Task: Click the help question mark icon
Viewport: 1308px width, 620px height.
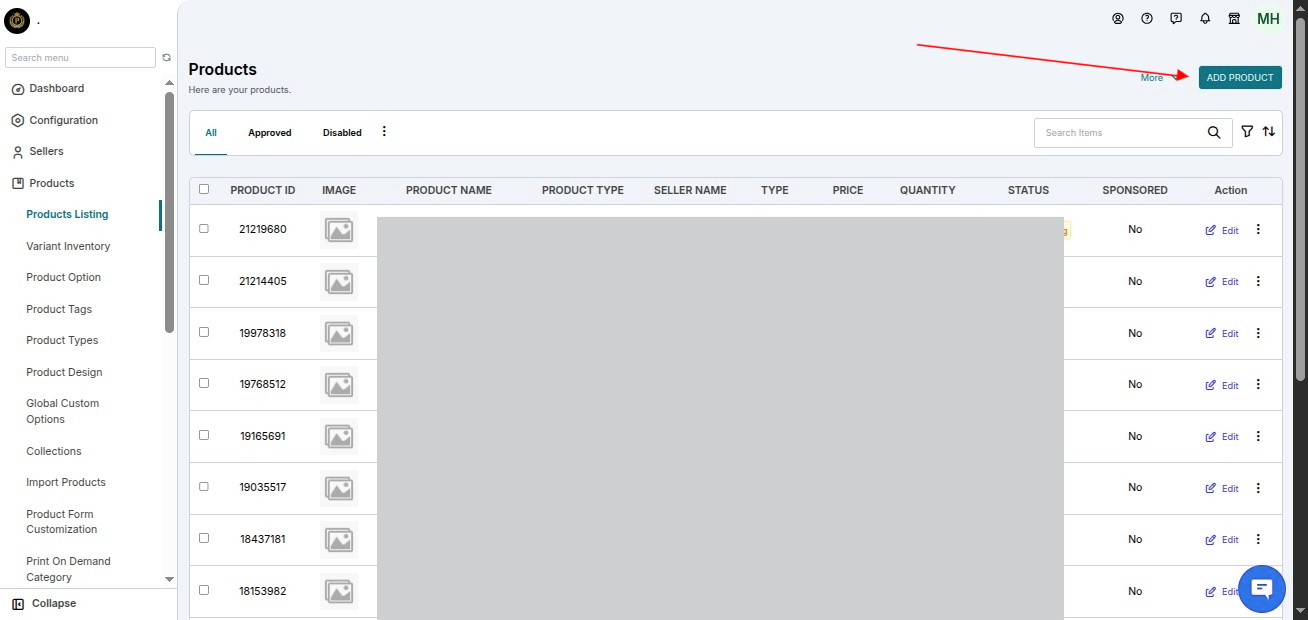Action: [x=1147, y=19]
